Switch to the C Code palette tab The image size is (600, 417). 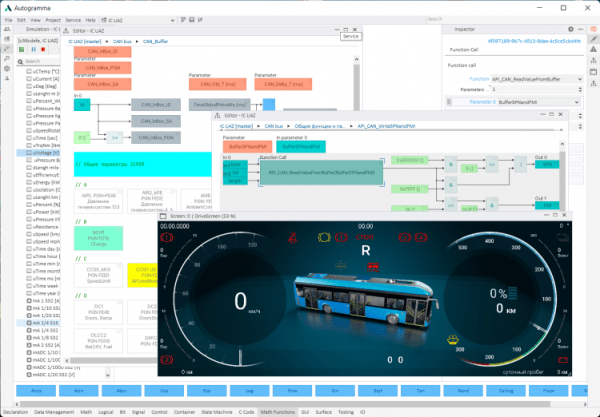pyautogui.click(x=246, y=412)
